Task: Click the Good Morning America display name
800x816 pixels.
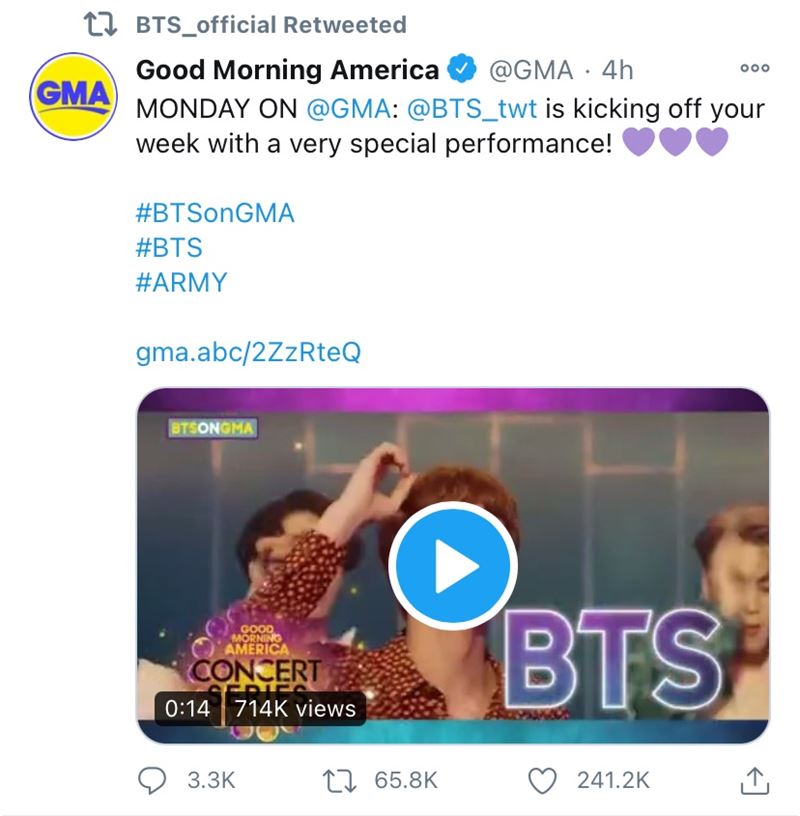Action: (287, 70)
